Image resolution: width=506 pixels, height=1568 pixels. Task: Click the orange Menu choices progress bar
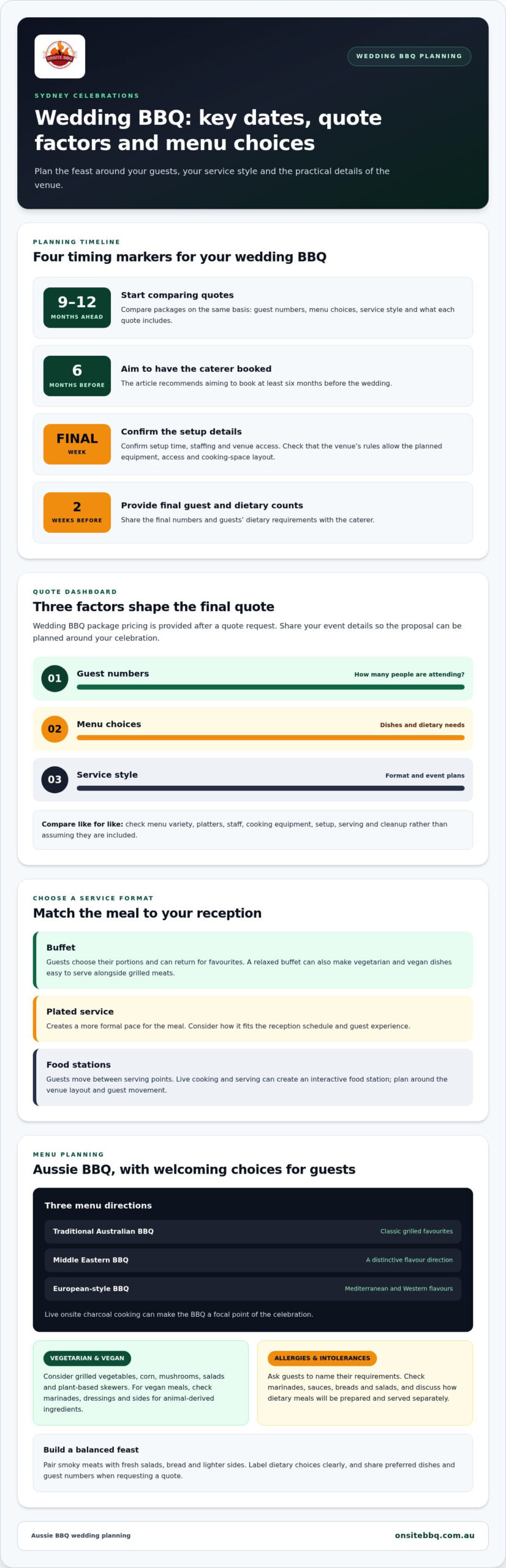point(270,737)
